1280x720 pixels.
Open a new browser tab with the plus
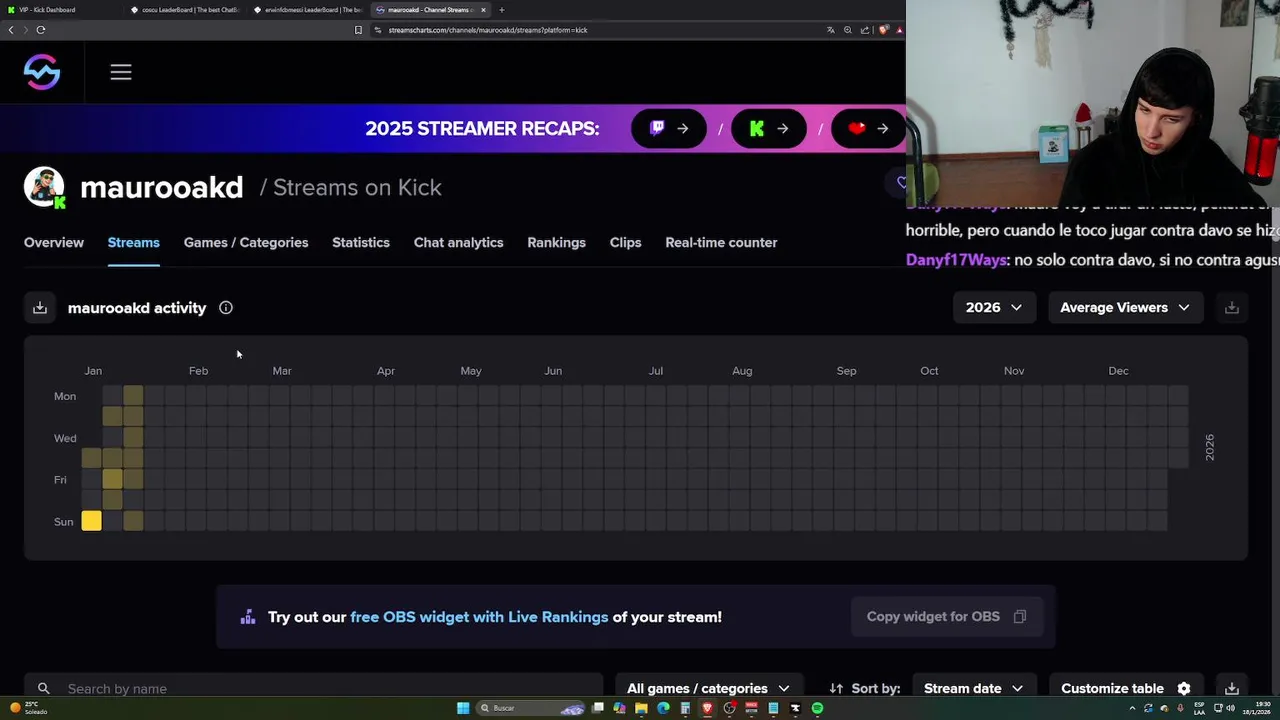pos(502,10)
